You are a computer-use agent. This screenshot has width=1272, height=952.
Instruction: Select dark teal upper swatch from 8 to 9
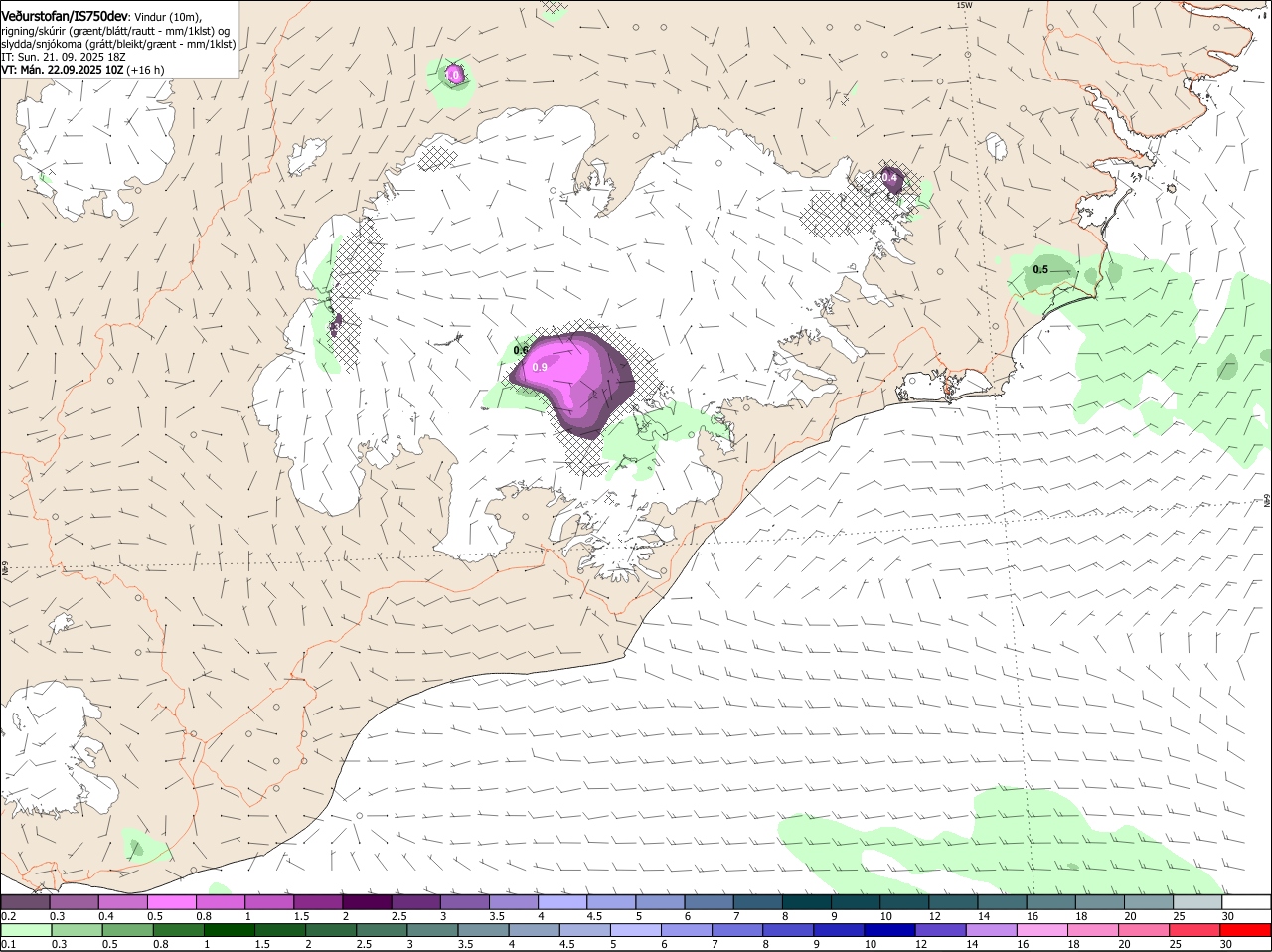coord(807,902)
